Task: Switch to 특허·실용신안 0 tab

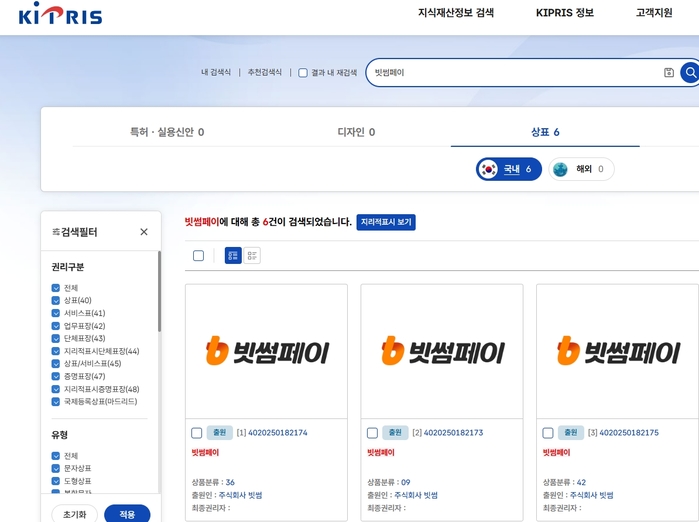Action: point(167,132)
